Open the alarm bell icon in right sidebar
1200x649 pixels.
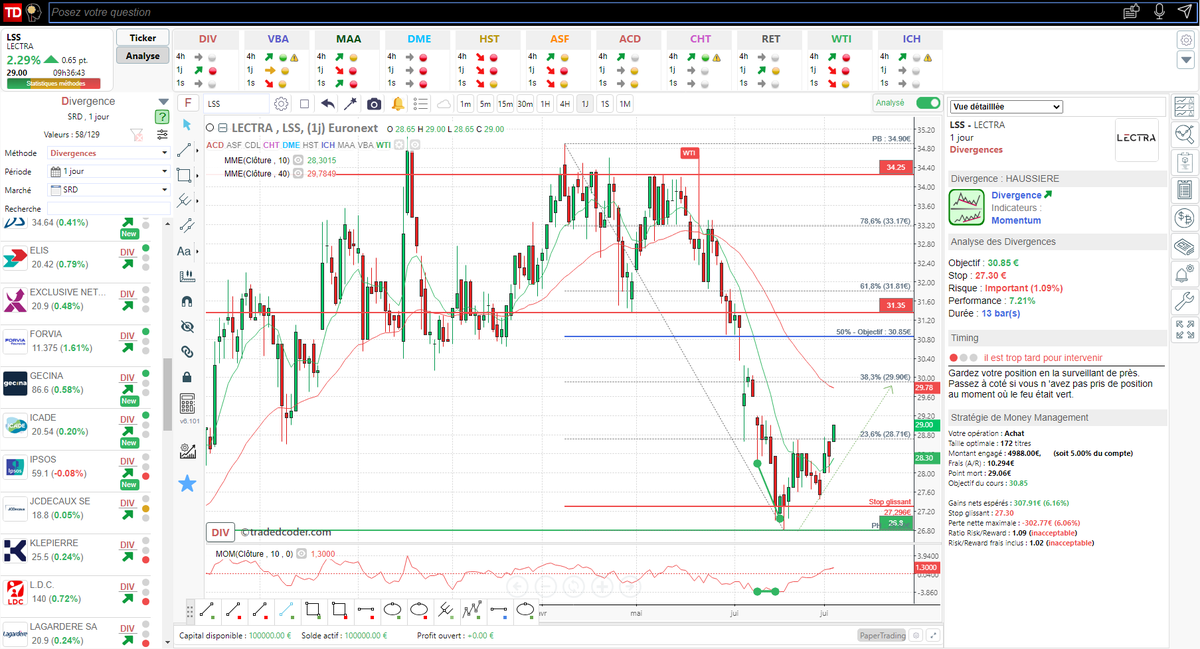[1185, 273]
